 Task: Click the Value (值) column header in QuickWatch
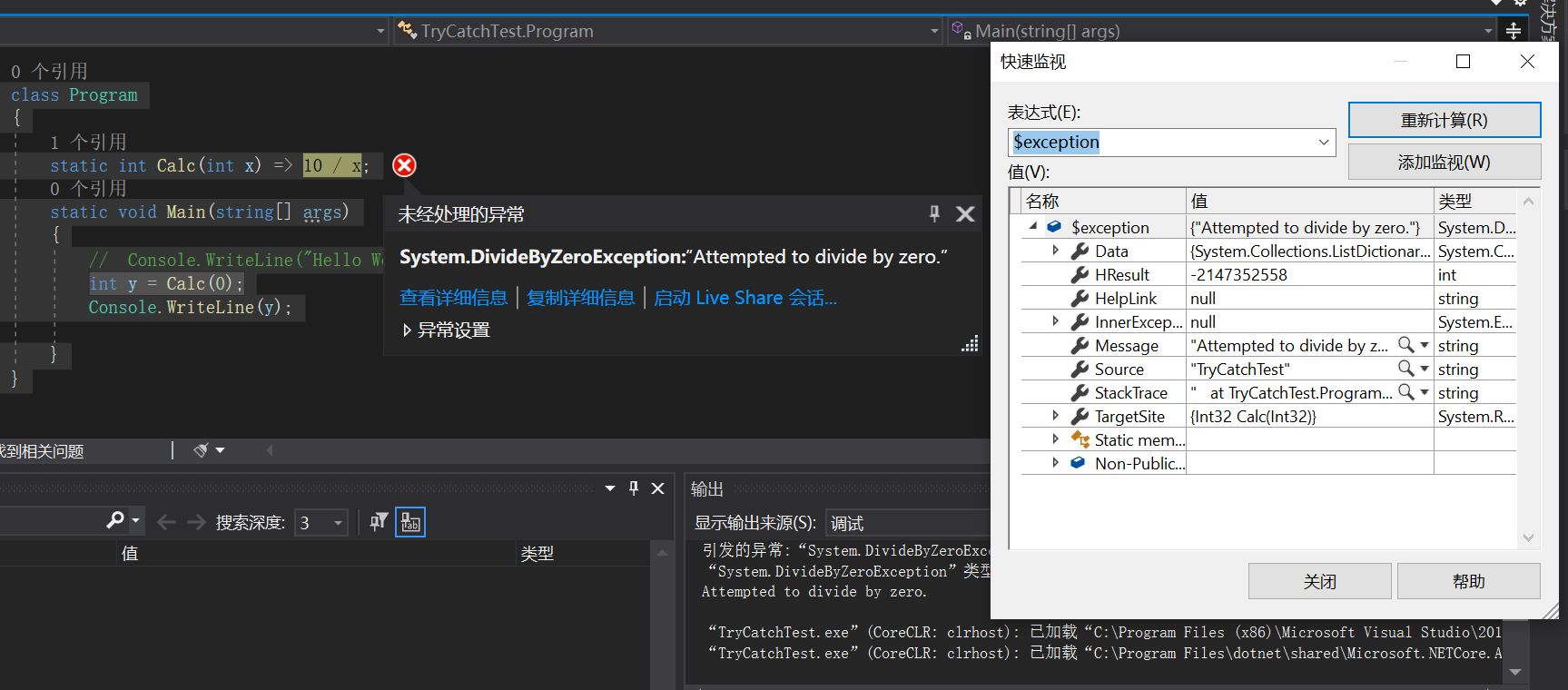tap(1310, 201)
